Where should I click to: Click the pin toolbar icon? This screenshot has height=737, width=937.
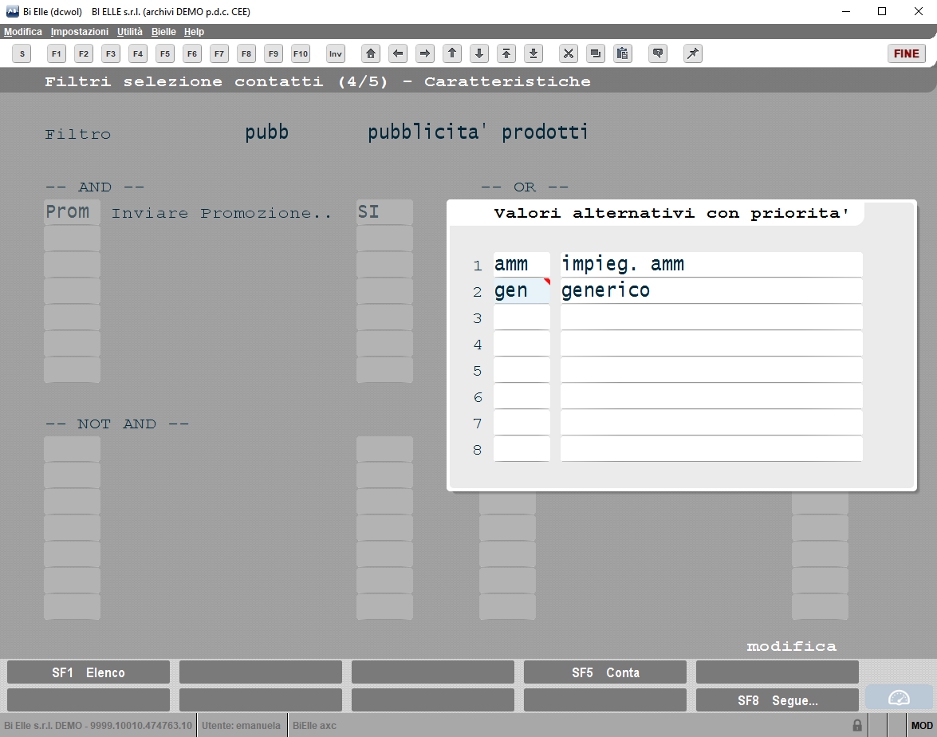[x=693, y=54]
